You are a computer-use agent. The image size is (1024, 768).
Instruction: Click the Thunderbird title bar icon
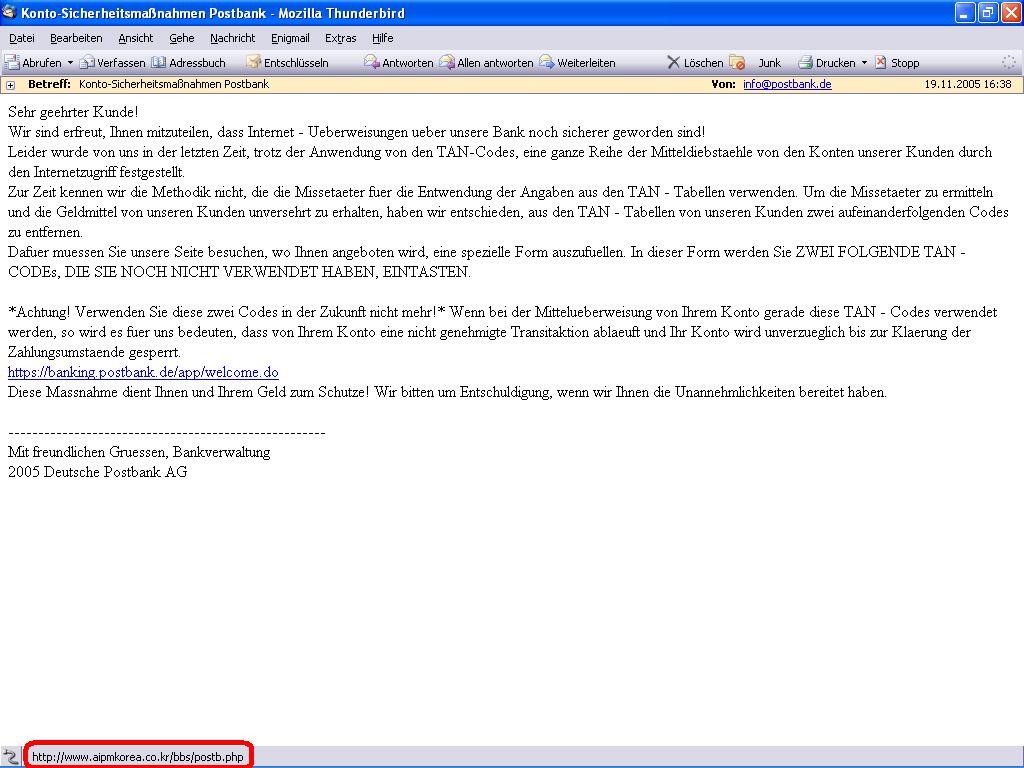10,12
